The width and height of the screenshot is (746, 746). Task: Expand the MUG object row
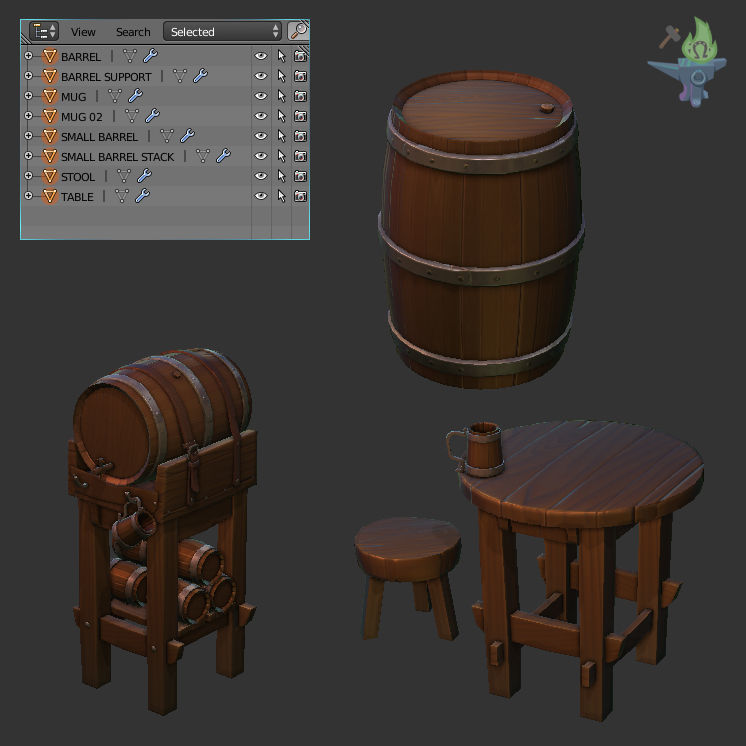(x=29, y=96)
